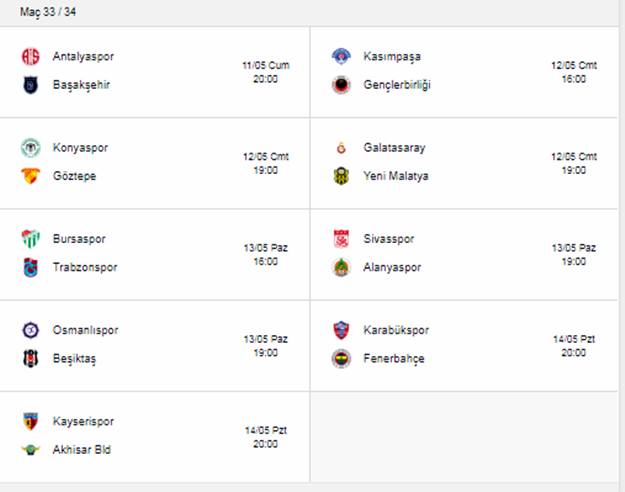The width and height of the screenshot is (625, 492).
Task: Click the Karabükspor match date 14/05 Pzt
Action: (x=574, y=339)
